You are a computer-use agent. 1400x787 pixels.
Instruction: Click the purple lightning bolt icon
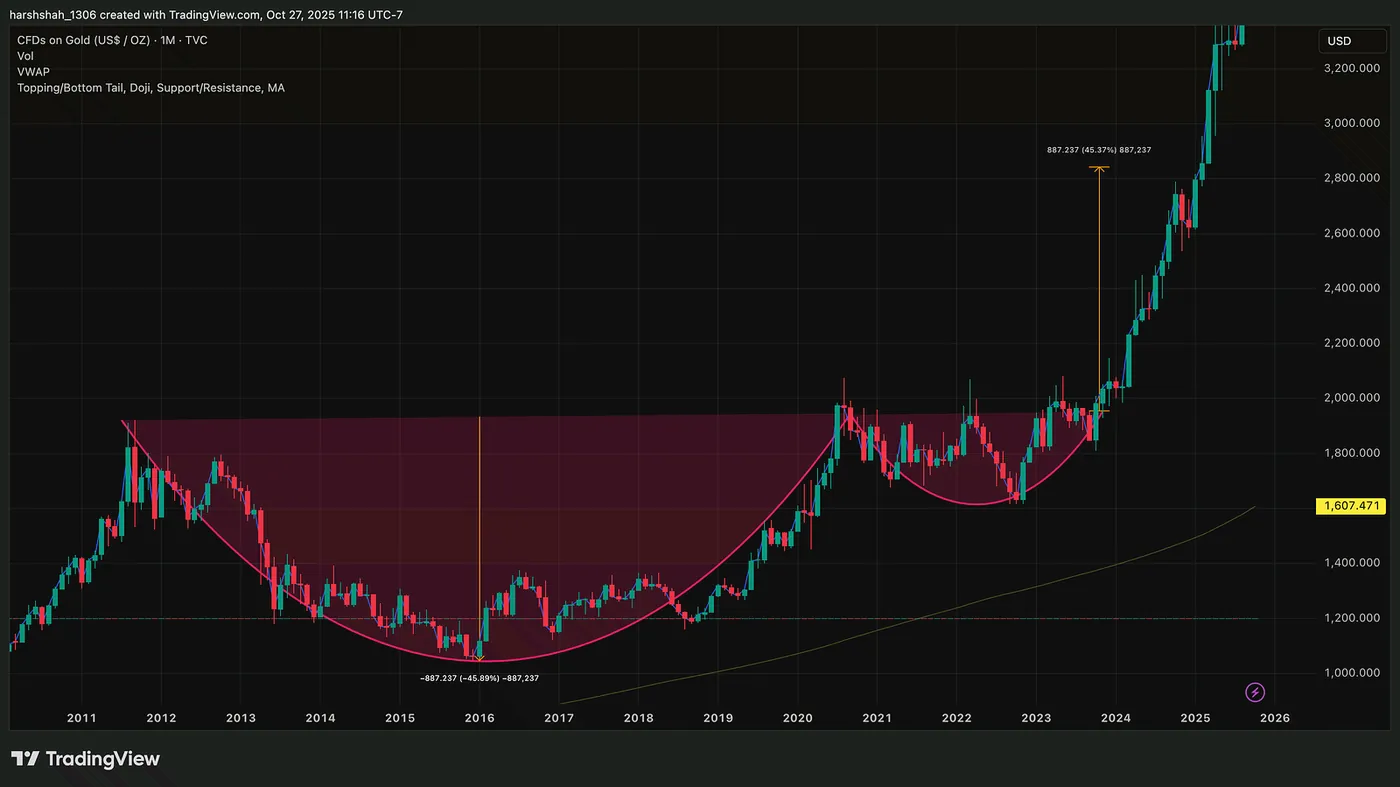(1256, 692)
